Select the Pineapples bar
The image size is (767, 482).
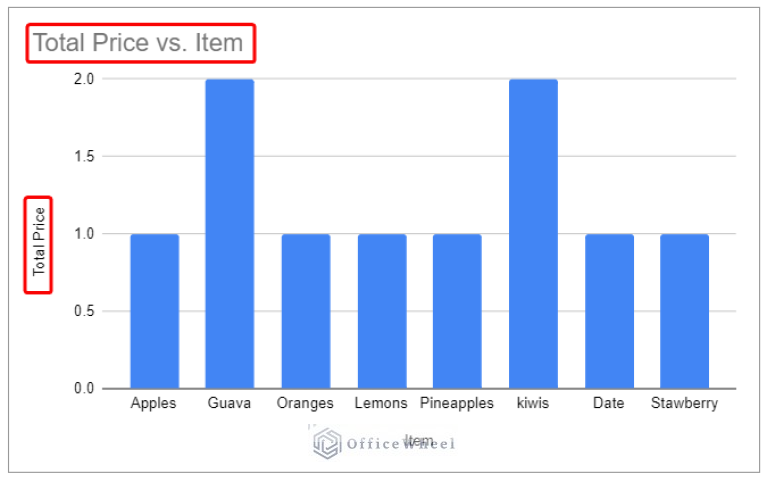click(x=457, y=311)
